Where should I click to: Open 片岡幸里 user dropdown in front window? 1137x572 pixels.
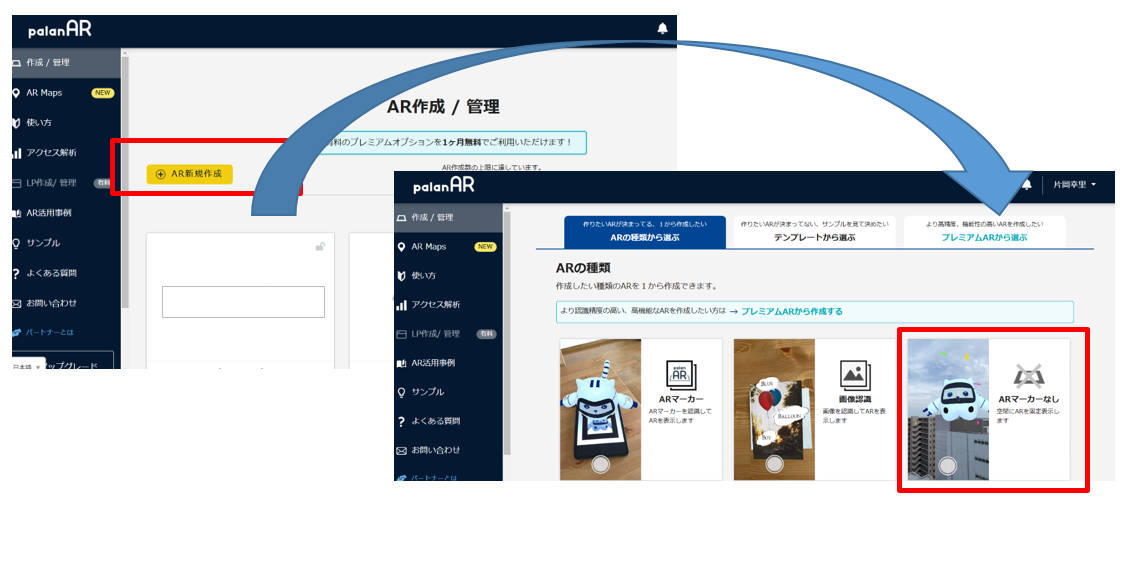click(x=1074, y=185)
